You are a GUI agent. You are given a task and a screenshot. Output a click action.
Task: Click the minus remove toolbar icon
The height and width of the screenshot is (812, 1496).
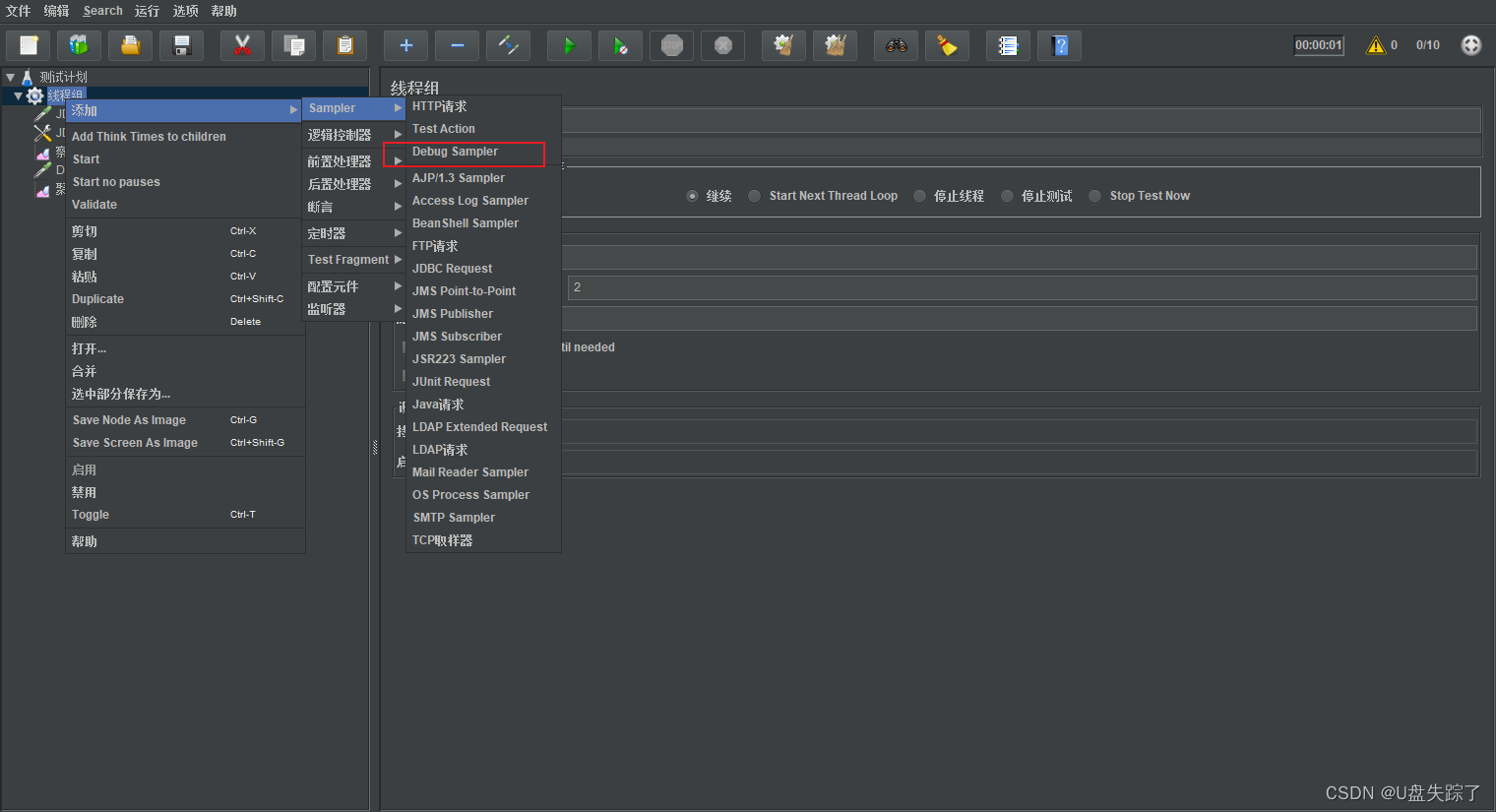pos(456,45)
